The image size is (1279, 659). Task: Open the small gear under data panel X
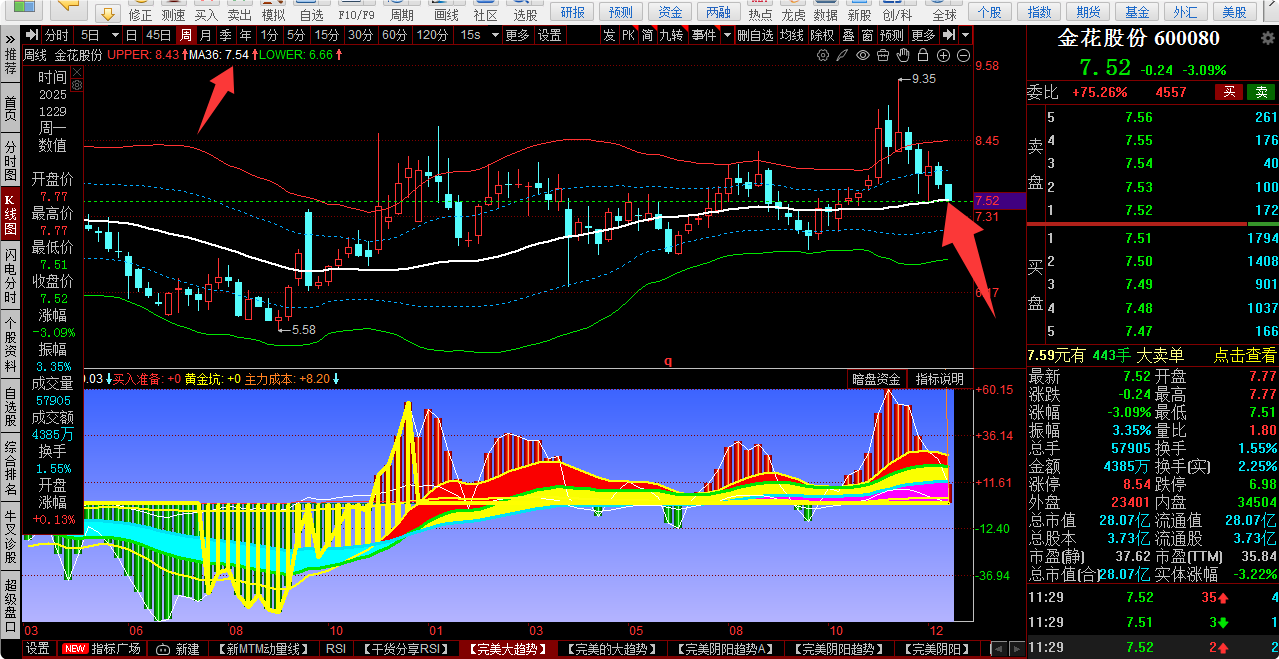(x=76, y=86)
